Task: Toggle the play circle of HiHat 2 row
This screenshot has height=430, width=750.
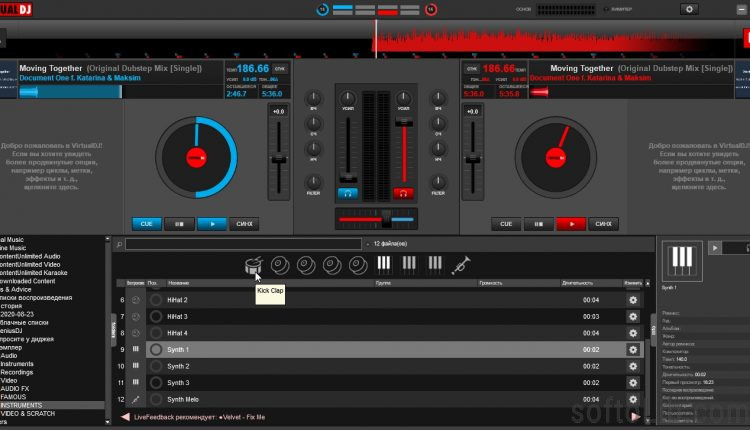Action: pos(156,300)
